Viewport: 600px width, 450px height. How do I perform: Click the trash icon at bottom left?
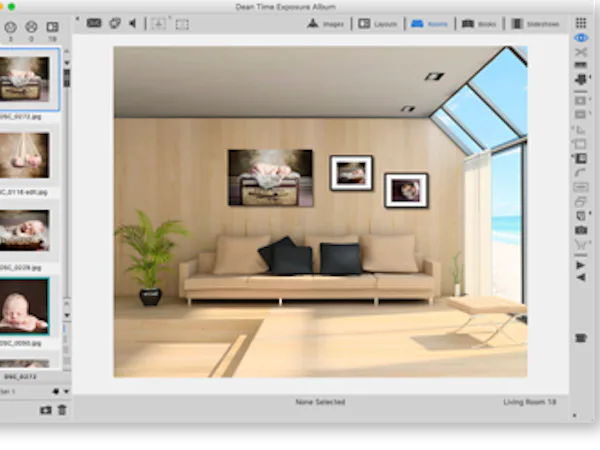point(62,410)
